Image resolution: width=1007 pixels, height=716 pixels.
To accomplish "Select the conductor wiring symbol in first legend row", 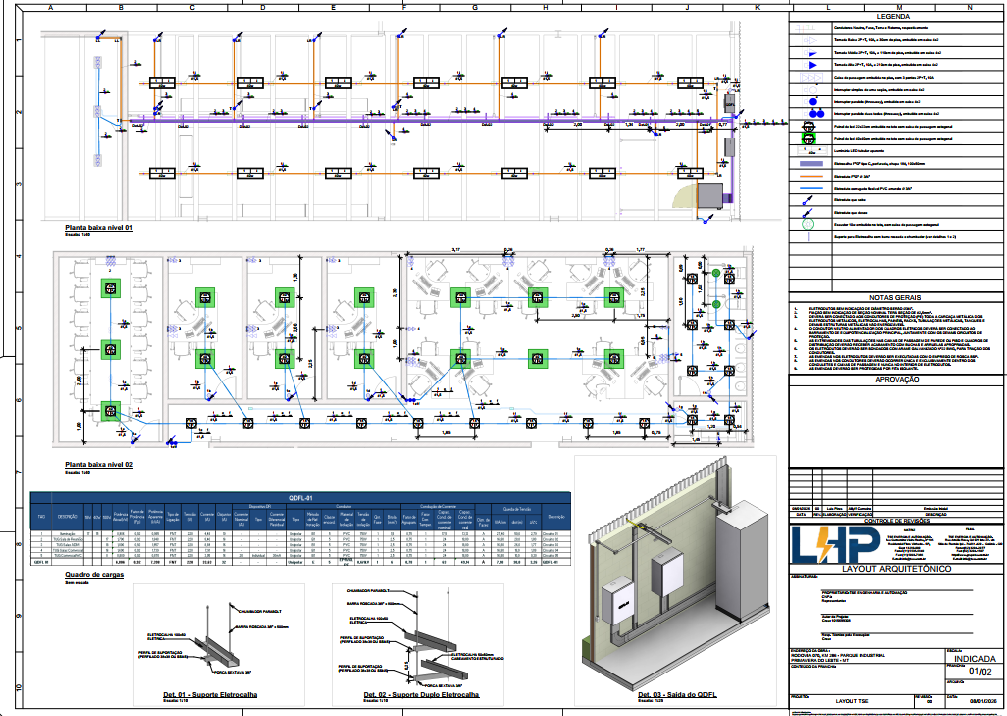I will pos(805,28).
